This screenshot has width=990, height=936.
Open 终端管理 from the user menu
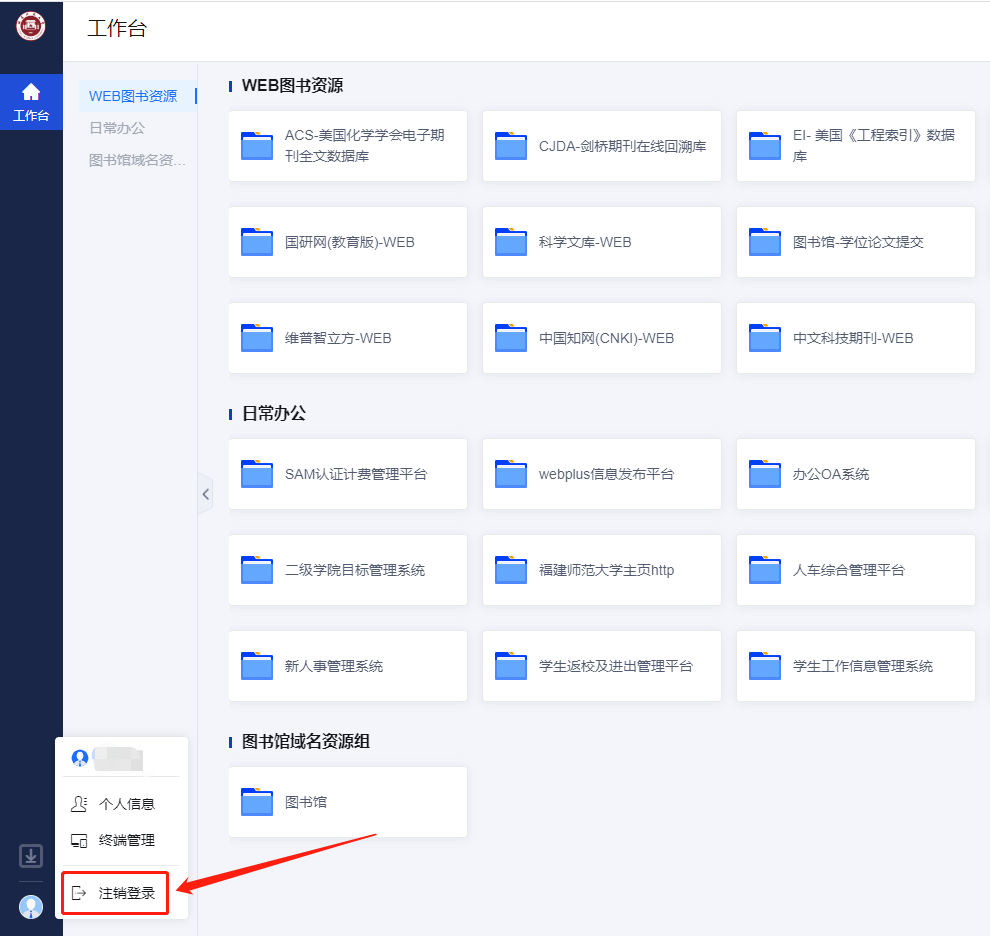click(x=126, y=840)
